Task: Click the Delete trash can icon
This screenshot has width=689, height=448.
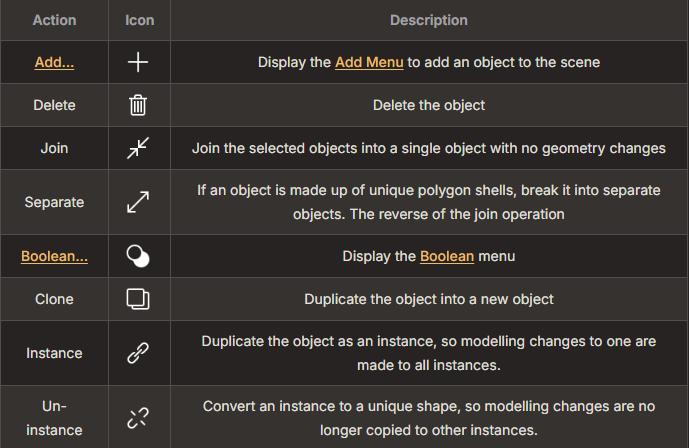Action: pos(138,105)
